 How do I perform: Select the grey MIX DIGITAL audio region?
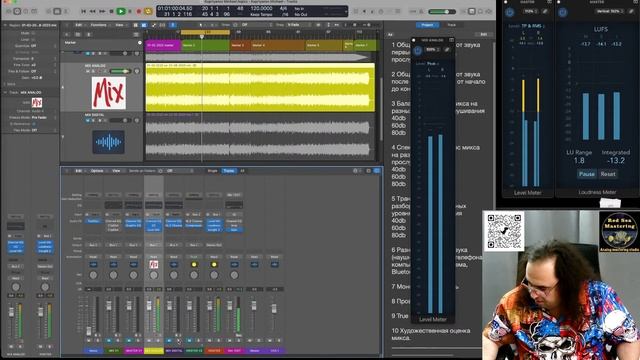coord(260,136)
